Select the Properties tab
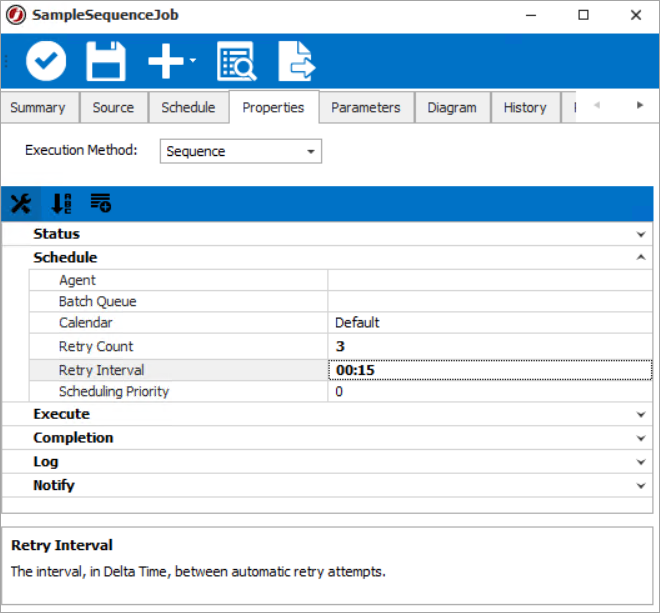 pos(273,107)
